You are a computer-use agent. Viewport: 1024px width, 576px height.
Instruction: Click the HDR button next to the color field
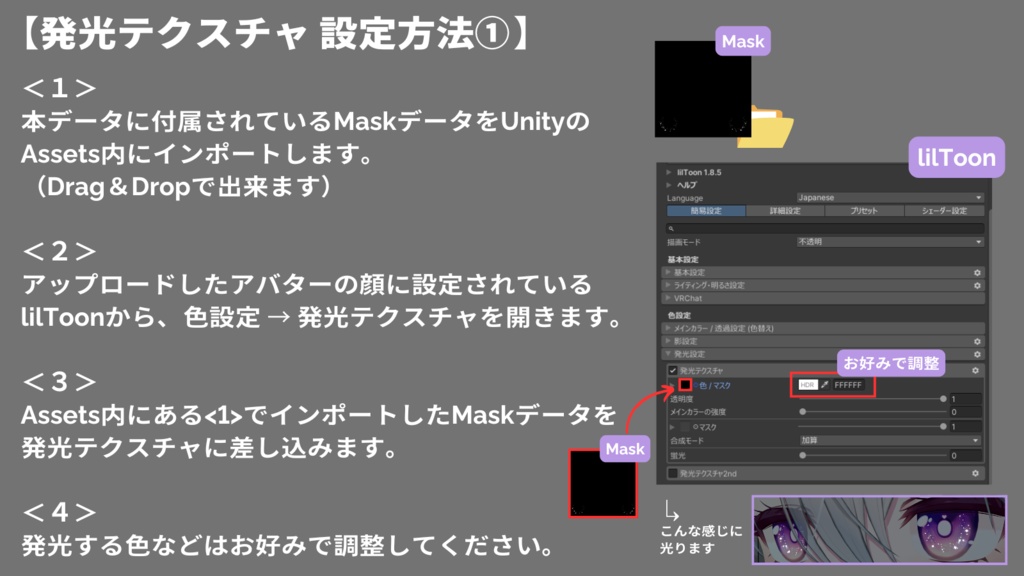806,385
